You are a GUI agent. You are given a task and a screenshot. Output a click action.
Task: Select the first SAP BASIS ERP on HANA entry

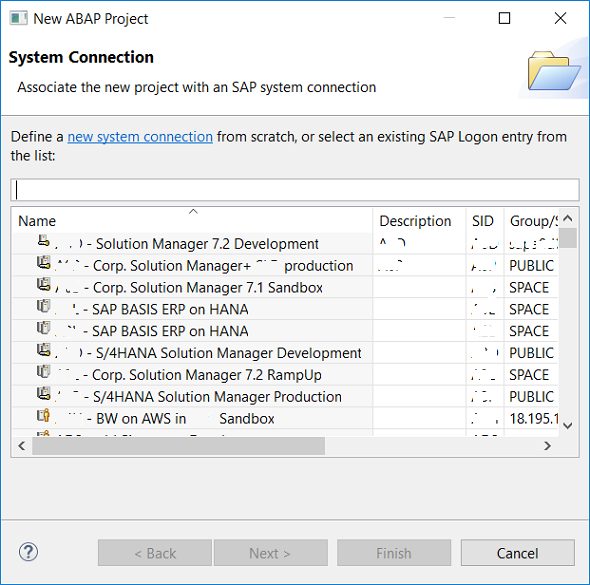(x=192, y=309)
